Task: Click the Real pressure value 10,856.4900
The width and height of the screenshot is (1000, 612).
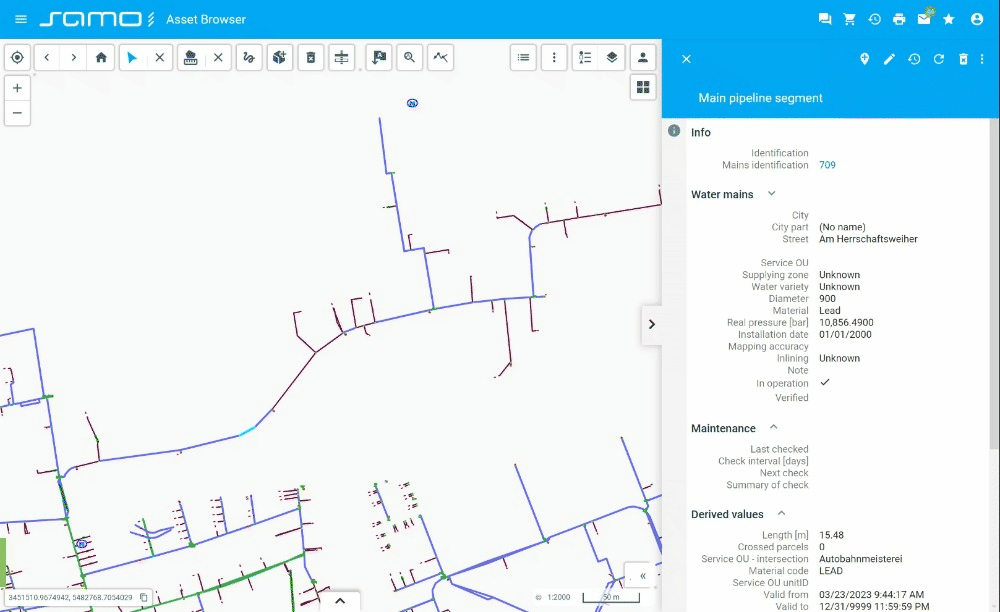Action: click(846, 323)
